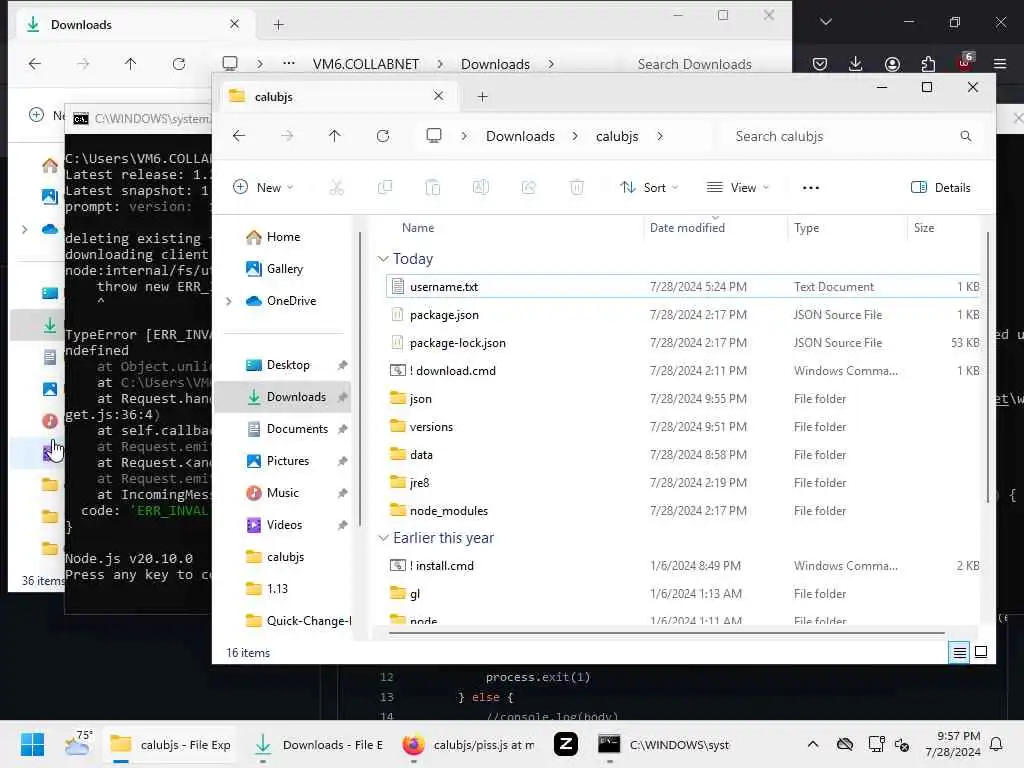The height and width of the screenshot is (768, 1024).
Task: Refresh the Downloads background window
Action: pos(178,64)
